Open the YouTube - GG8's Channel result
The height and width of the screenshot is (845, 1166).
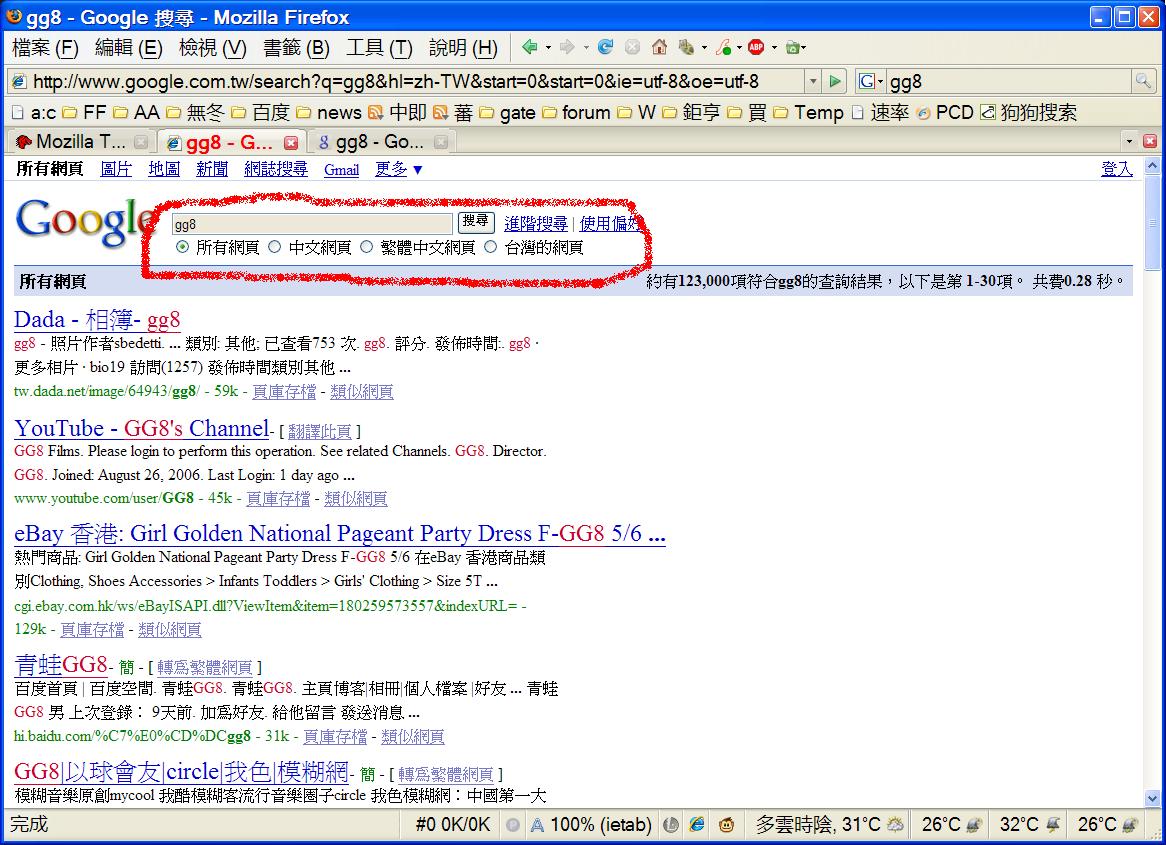[x=141, y=429]
